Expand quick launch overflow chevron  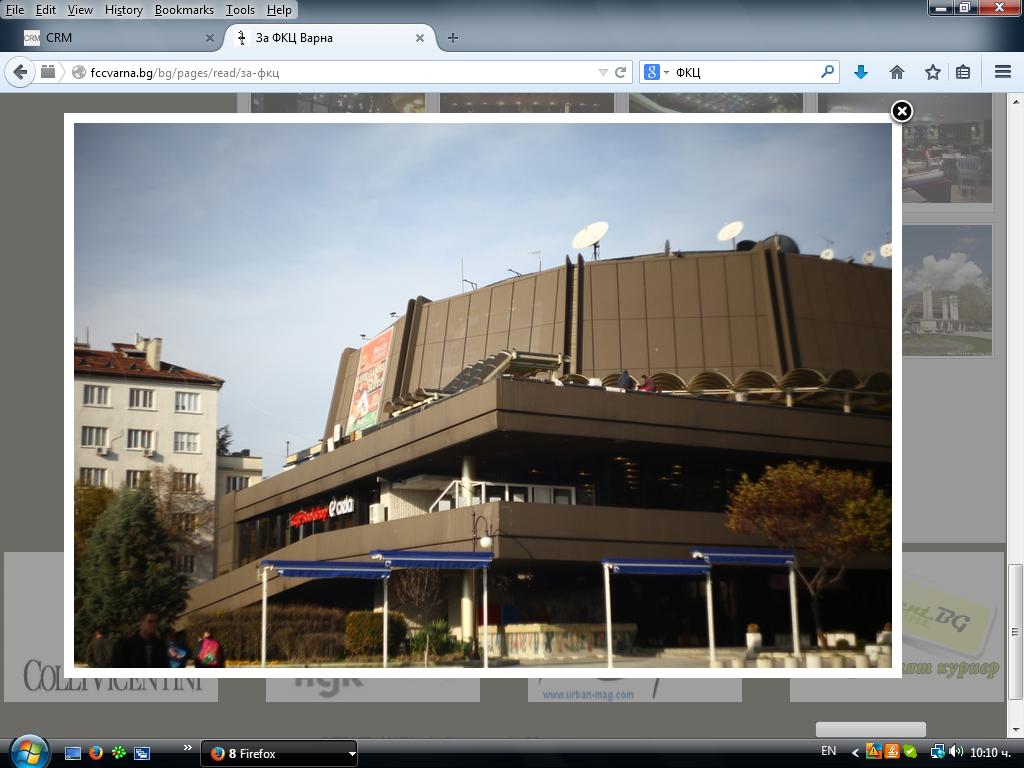tap(187, 748)
